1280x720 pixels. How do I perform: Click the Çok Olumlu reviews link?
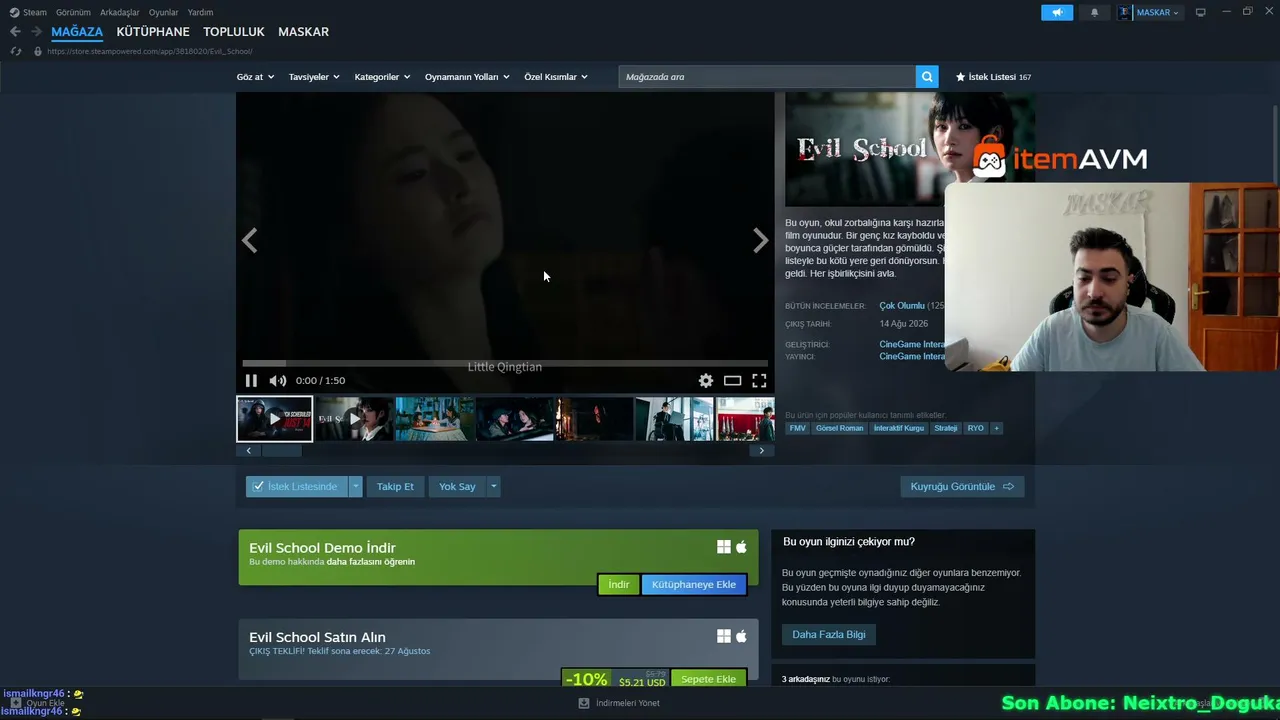(x=902, y=306)
